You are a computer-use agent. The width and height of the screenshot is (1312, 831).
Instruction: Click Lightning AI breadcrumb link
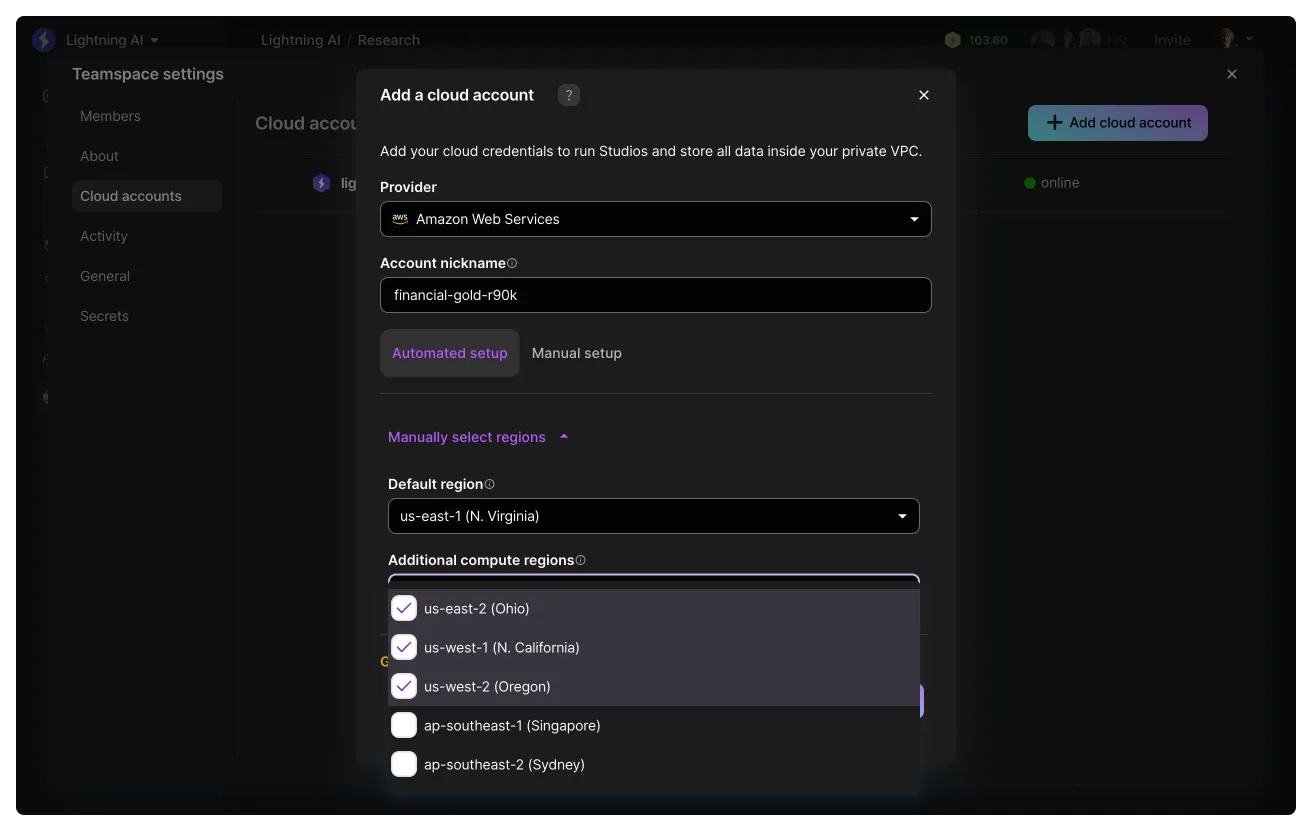click(300, 40)
